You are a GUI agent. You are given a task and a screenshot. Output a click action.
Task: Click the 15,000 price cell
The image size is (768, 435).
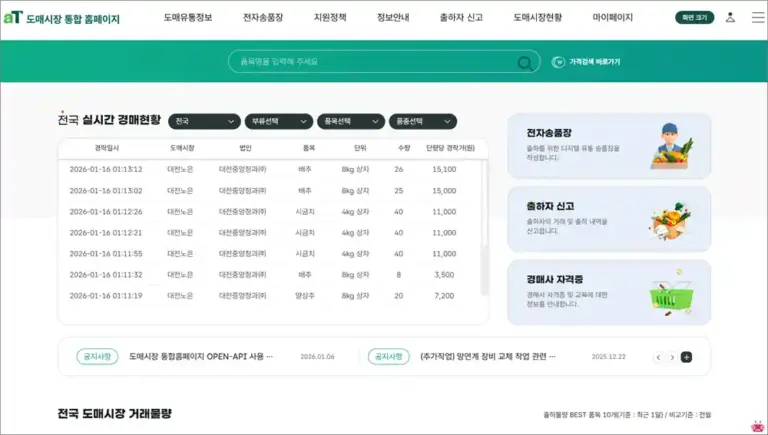[444, 191]
